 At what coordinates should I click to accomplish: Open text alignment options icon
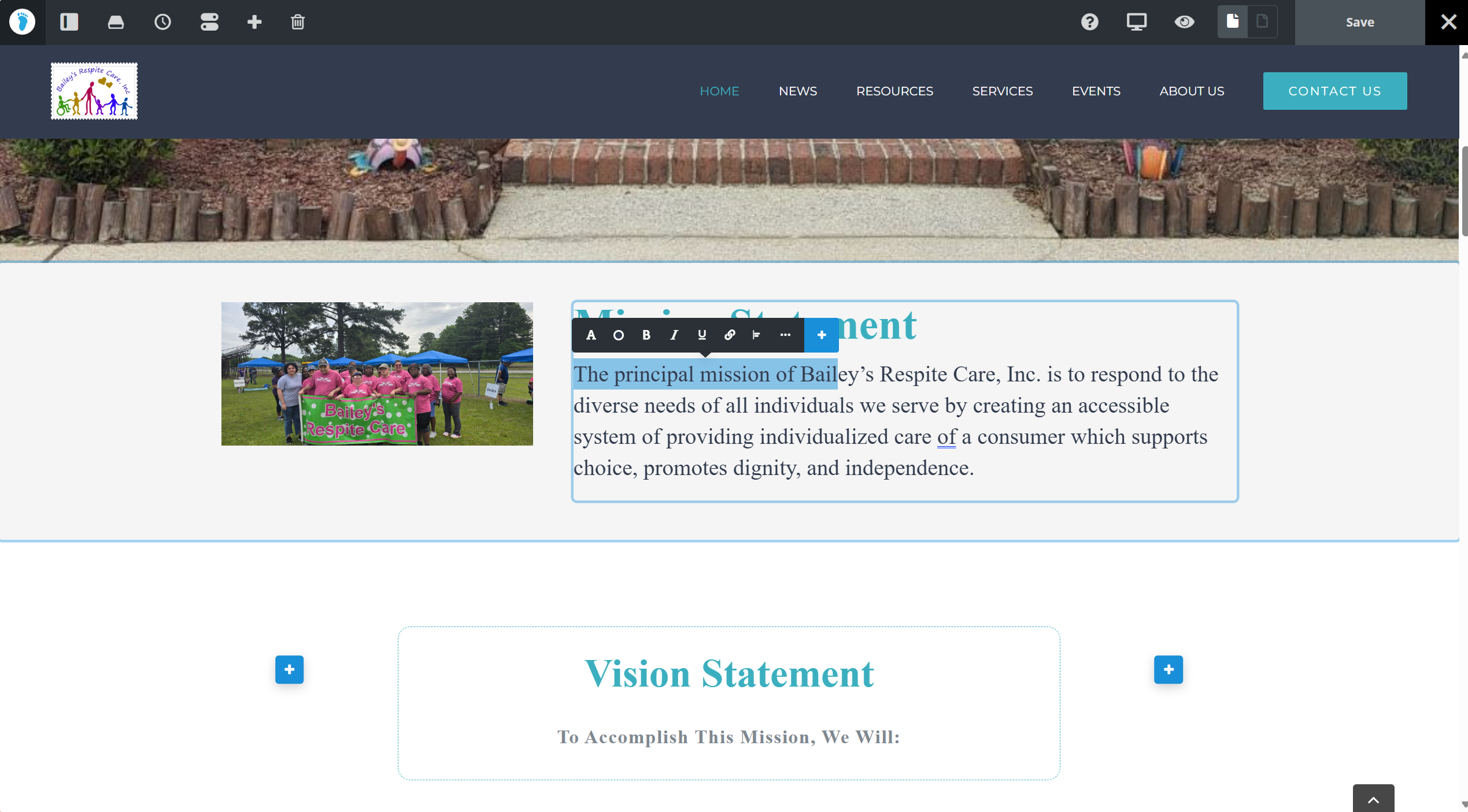756,335
